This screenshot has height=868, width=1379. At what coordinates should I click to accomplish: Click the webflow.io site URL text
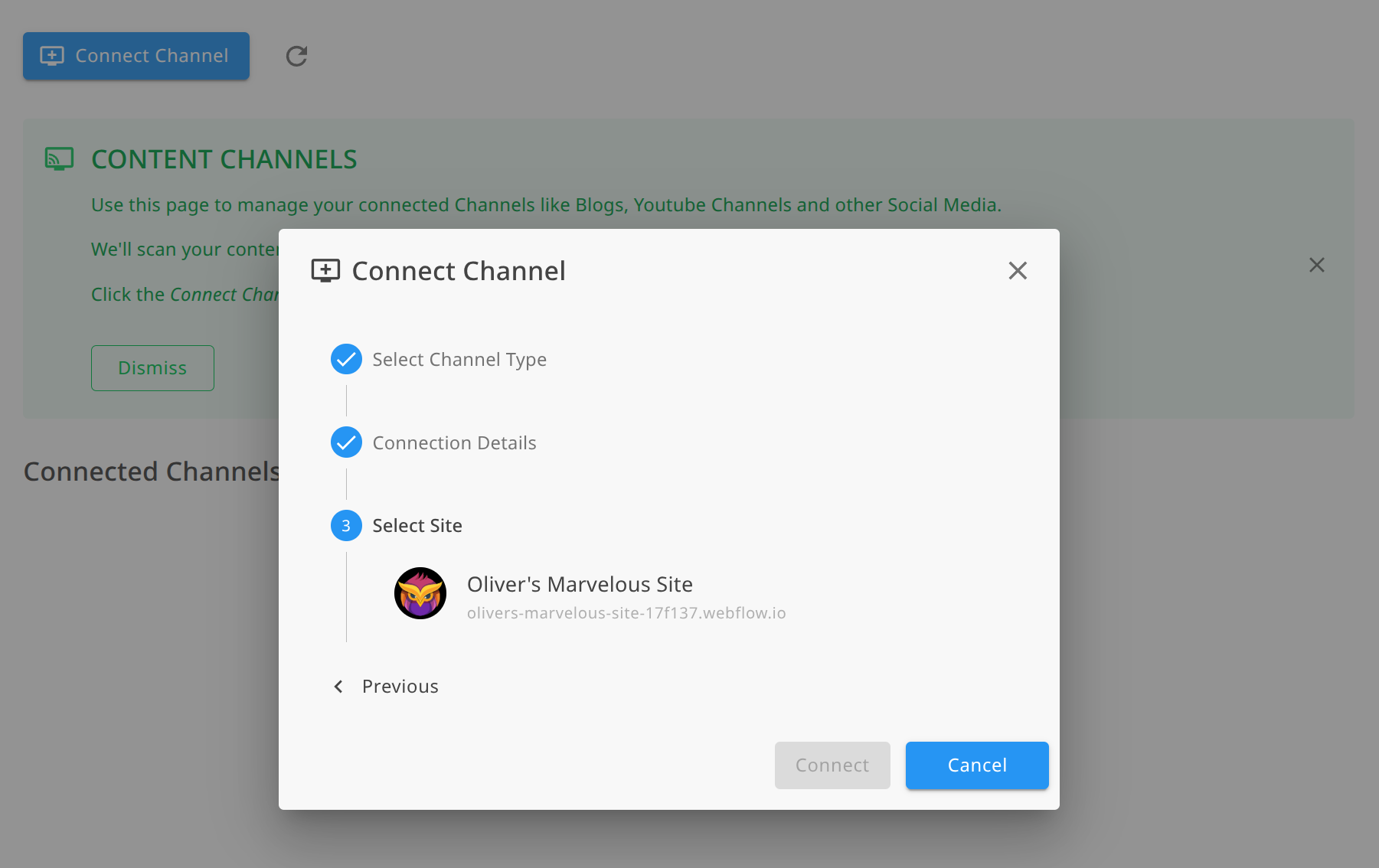coord(626,612)
